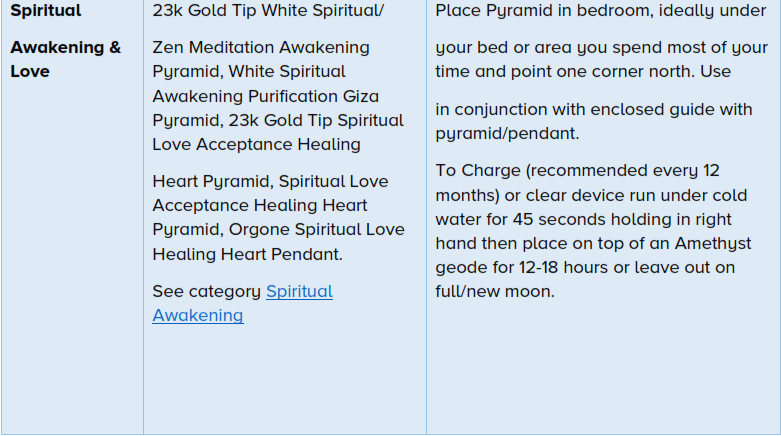
Task: Click the "in conjunction with enclosed guide" line
Action: [594, 109]
